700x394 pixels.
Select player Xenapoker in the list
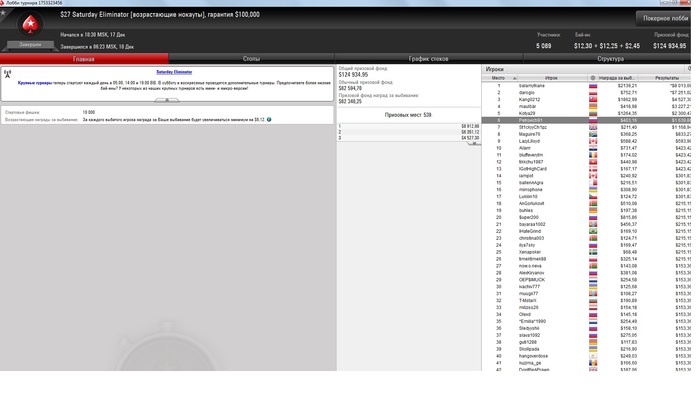tap(530, 252)
